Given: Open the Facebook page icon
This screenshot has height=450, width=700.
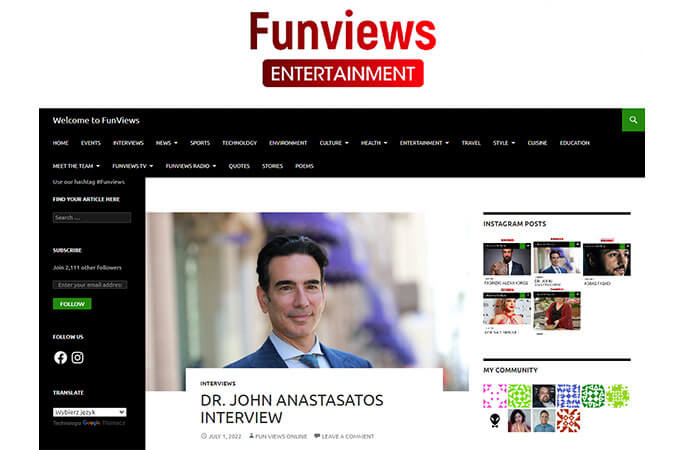Looking at the screenshot, I should click(x=61, y=358).
